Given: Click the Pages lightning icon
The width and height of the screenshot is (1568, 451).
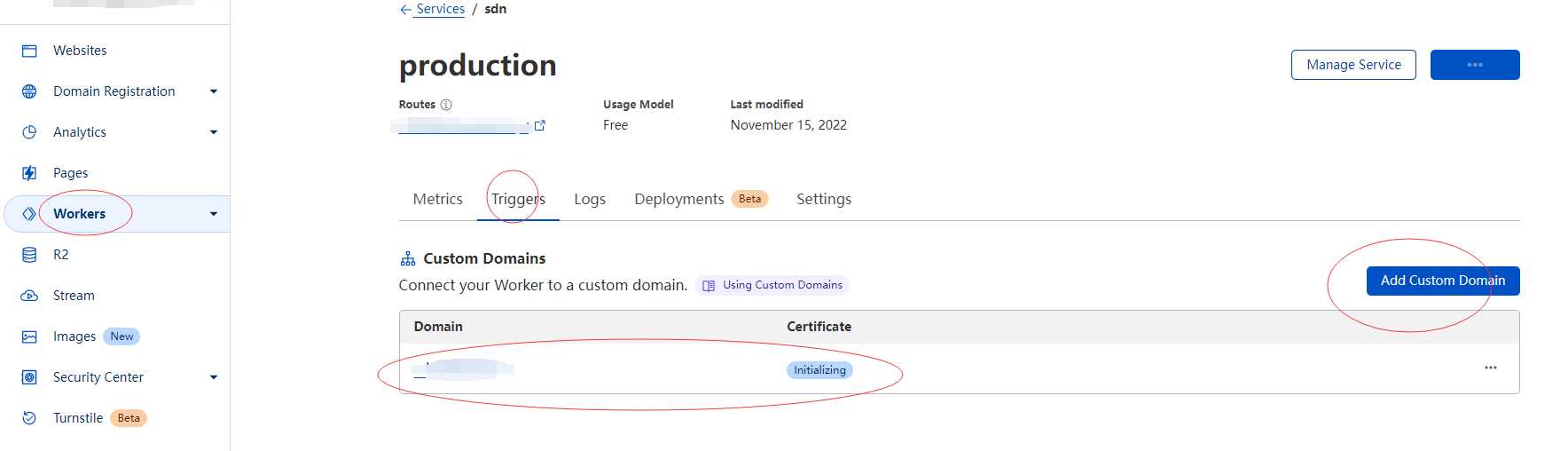Looking at the screenshot, I should 29,173.
